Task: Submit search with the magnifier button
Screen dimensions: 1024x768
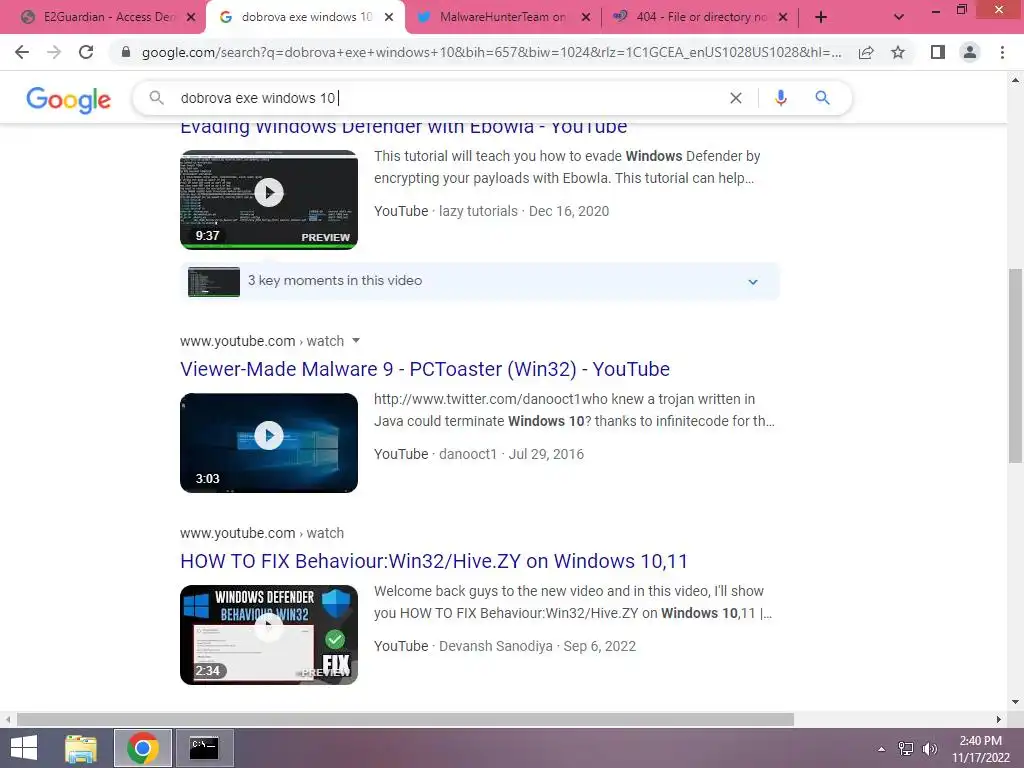Action: pyautogui.click(x=822, y=98)
